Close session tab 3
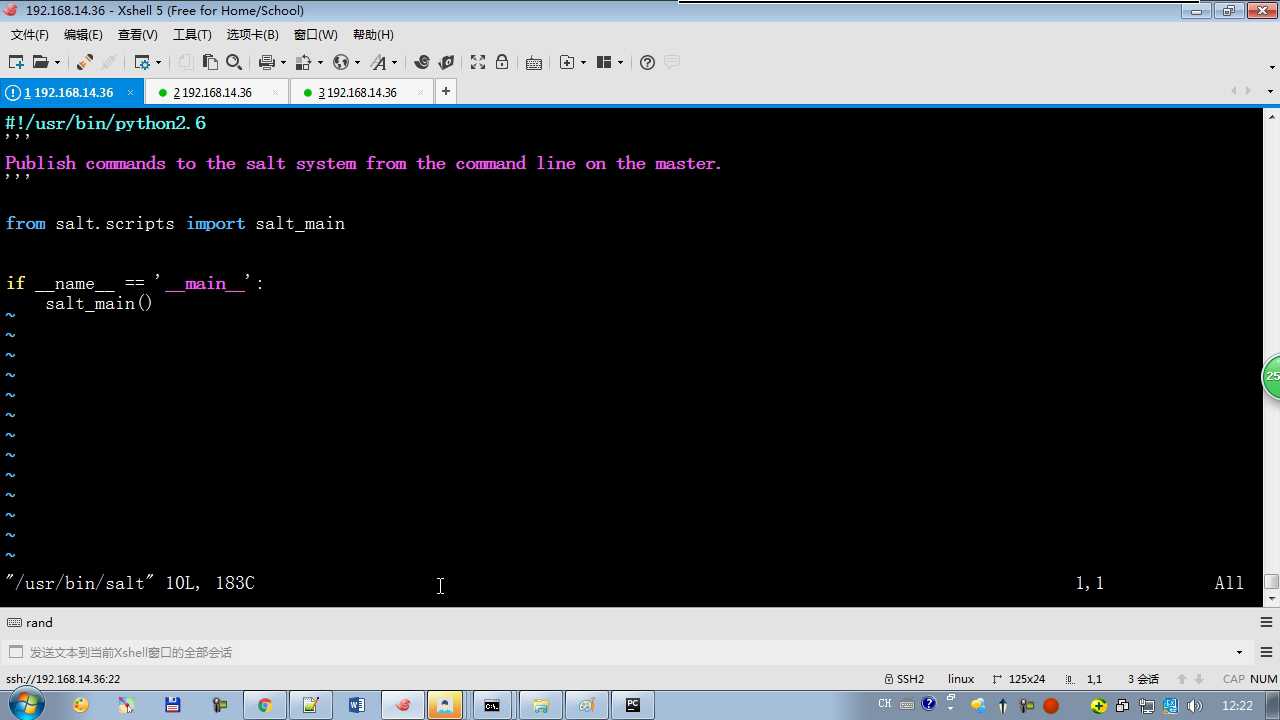The width and height of the screenshot is (1280, 720). click(420, 92)
